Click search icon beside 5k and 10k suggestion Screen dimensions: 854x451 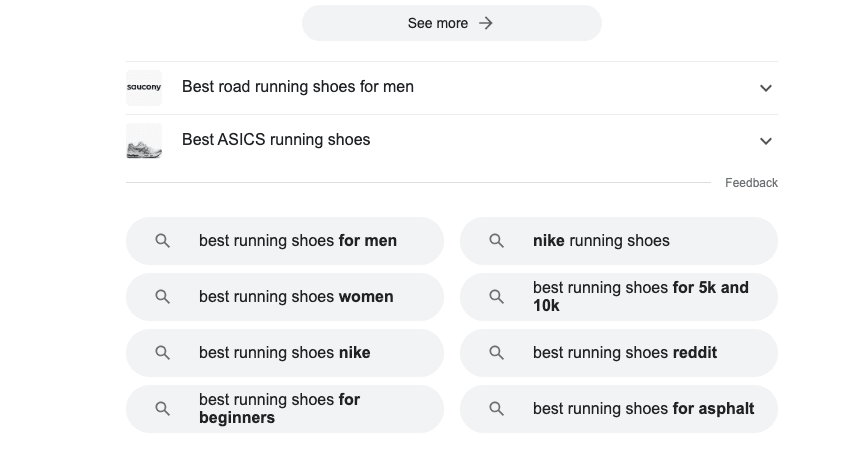(496, 297)
